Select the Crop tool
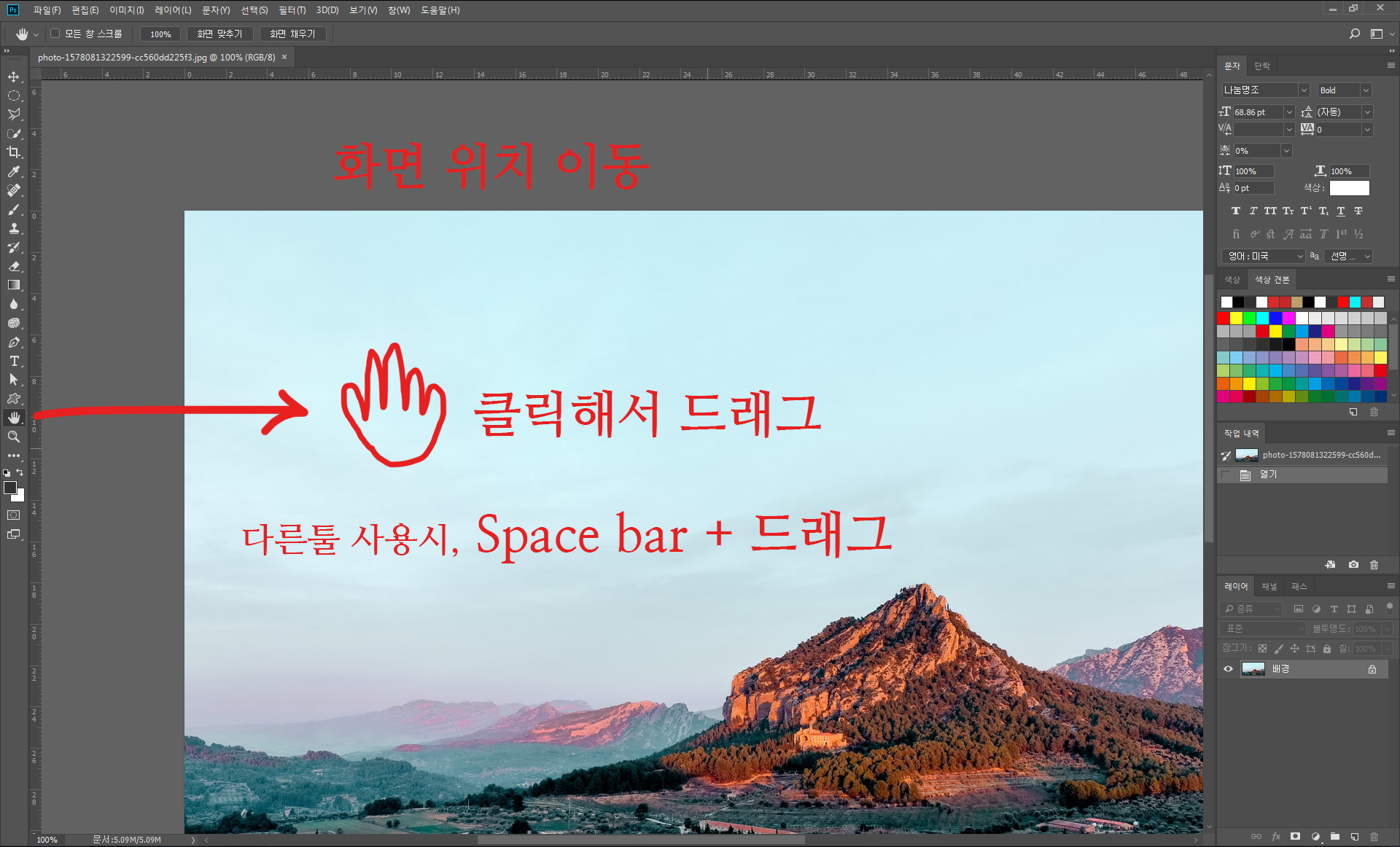1400x847 pixels. [x=14, y=152]
